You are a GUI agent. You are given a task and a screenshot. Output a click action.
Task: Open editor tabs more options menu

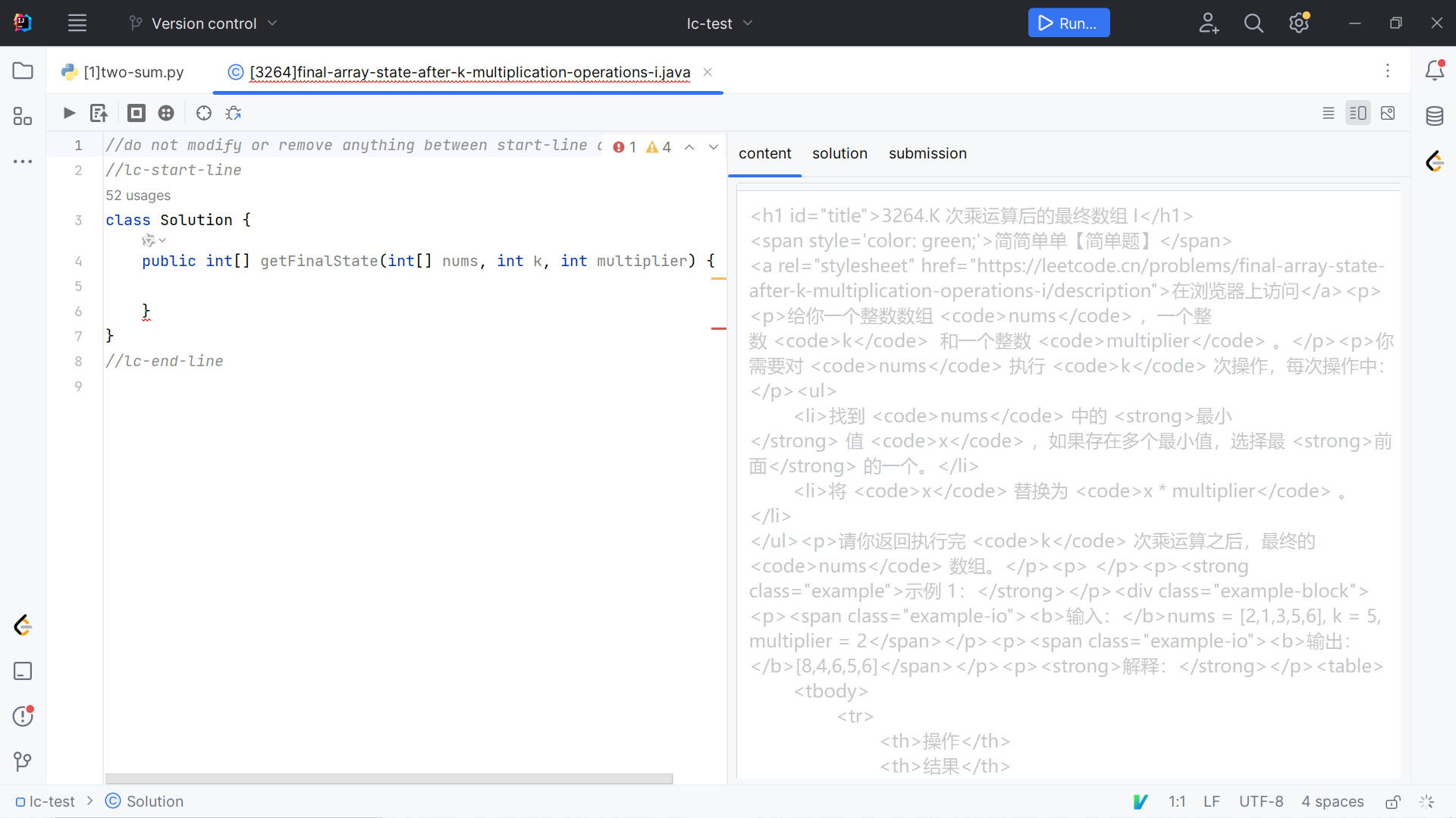(1388, 71)
